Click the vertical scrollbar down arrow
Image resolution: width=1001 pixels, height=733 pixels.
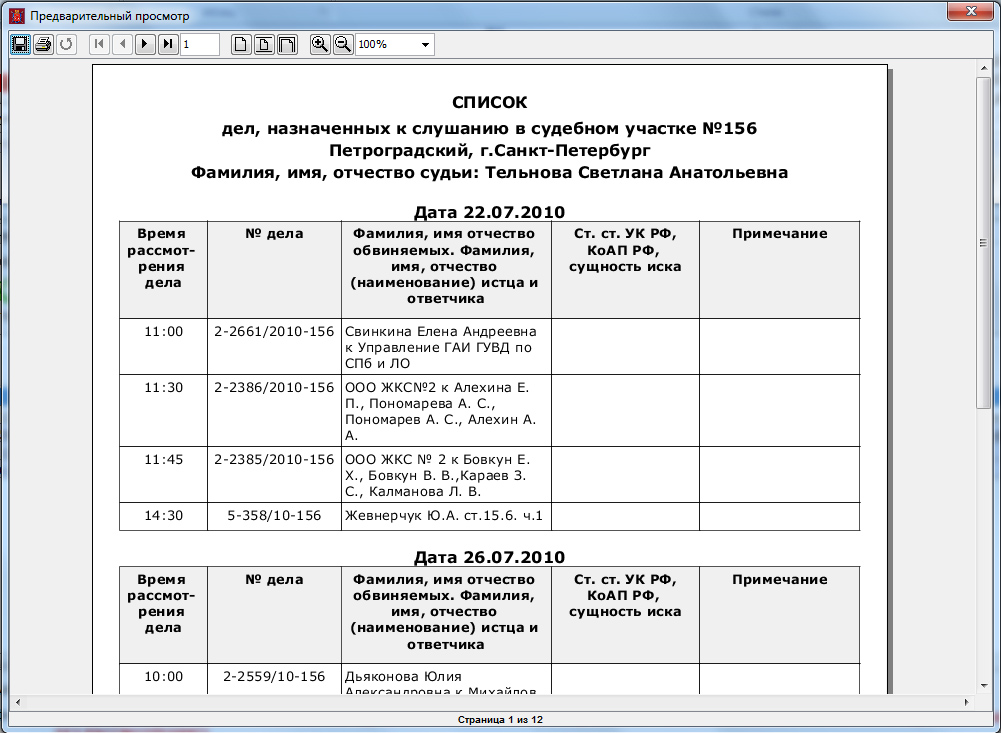984,685
